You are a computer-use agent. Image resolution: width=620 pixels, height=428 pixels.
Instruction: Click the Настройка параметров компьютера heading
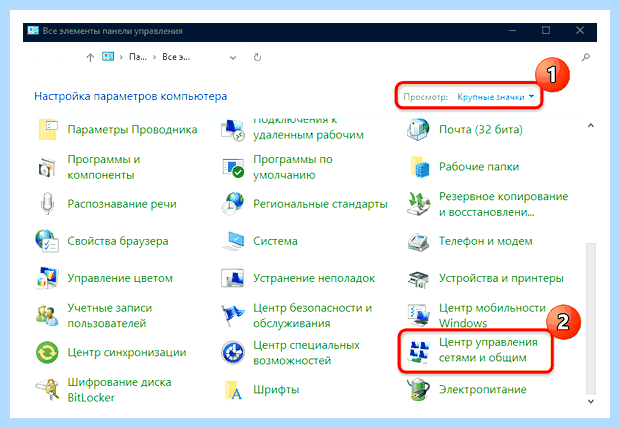(130, 96)
